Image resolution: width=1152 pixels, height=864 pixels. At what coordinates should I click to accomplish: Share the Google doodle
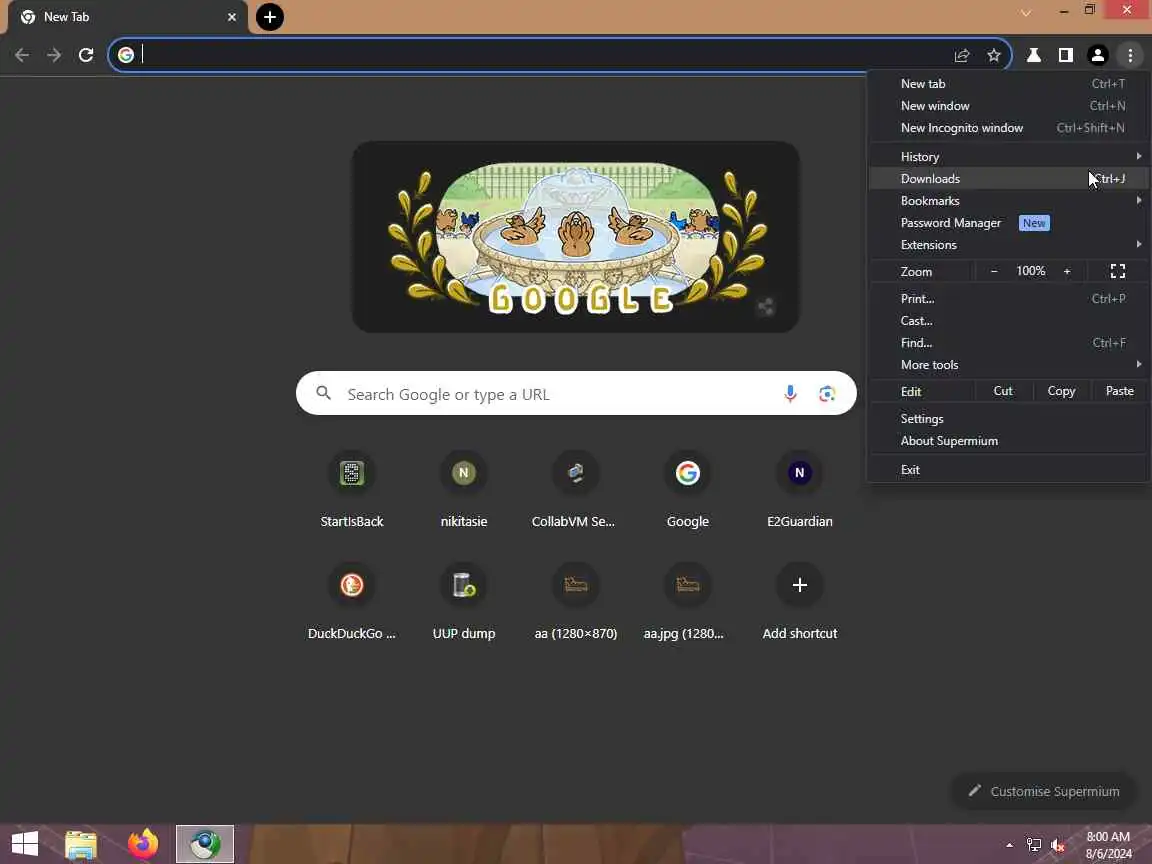point(766,306)
